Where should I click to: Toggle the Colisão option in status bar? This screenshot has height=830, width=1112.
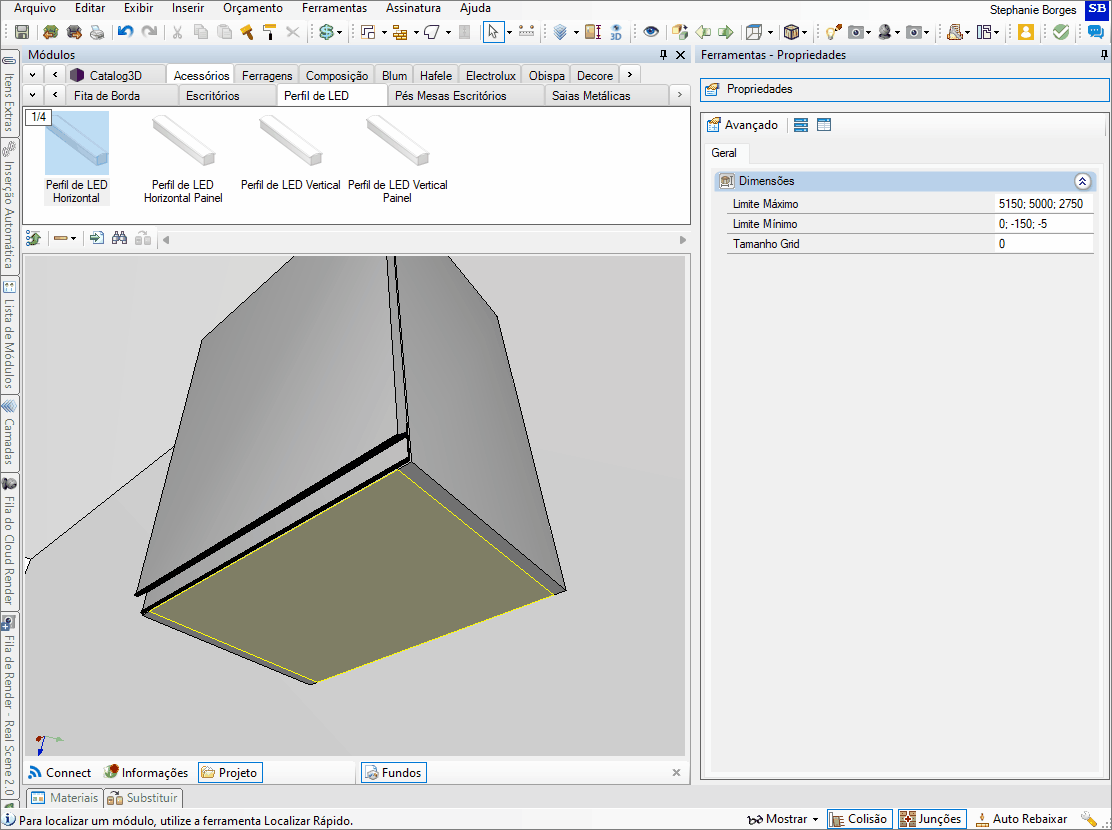point(858,819)
